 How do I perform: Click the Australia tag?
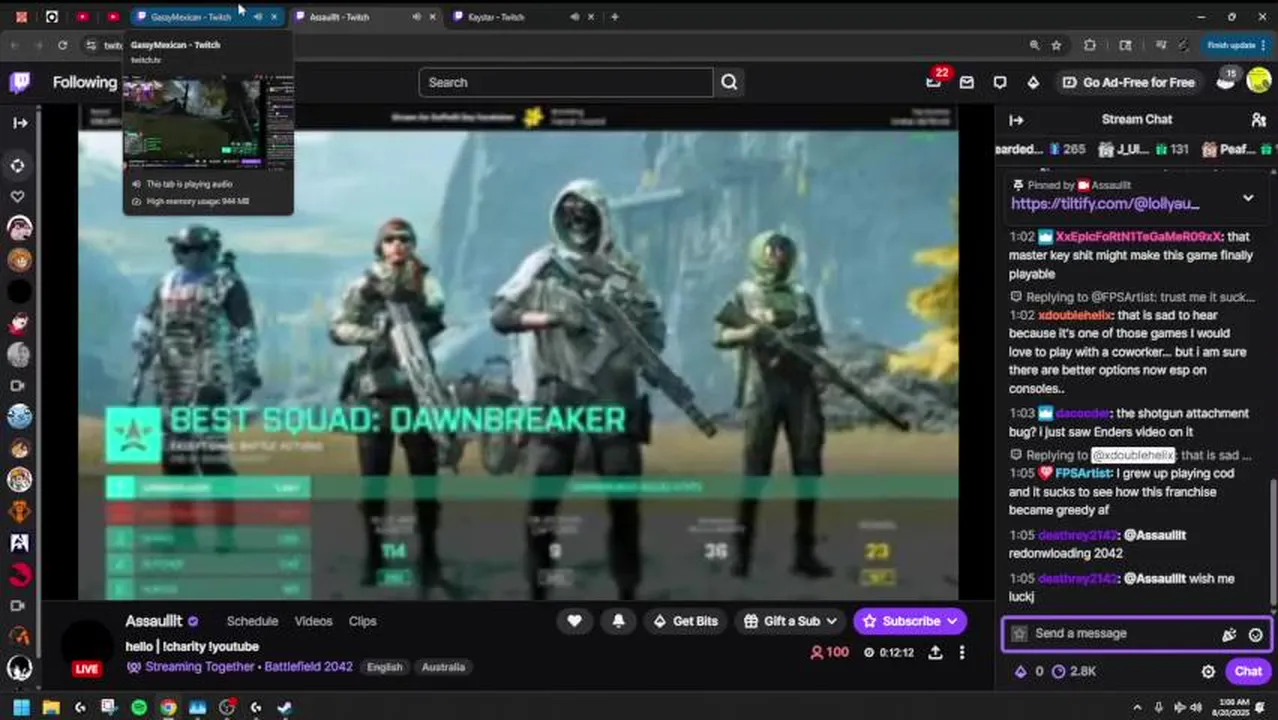[x=443, y=667]
